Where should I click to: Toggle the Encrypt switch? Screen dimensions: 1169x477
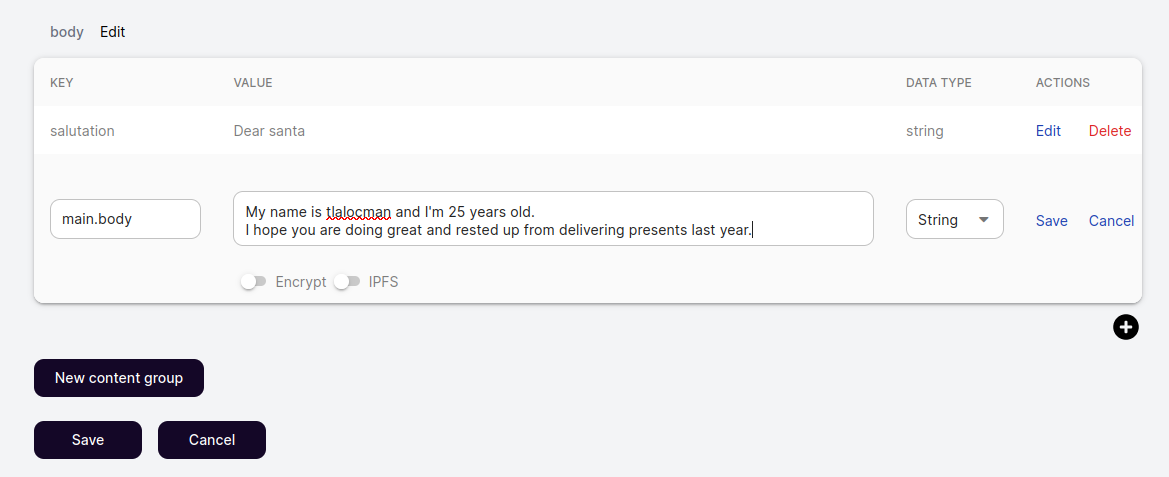point(253,282)
